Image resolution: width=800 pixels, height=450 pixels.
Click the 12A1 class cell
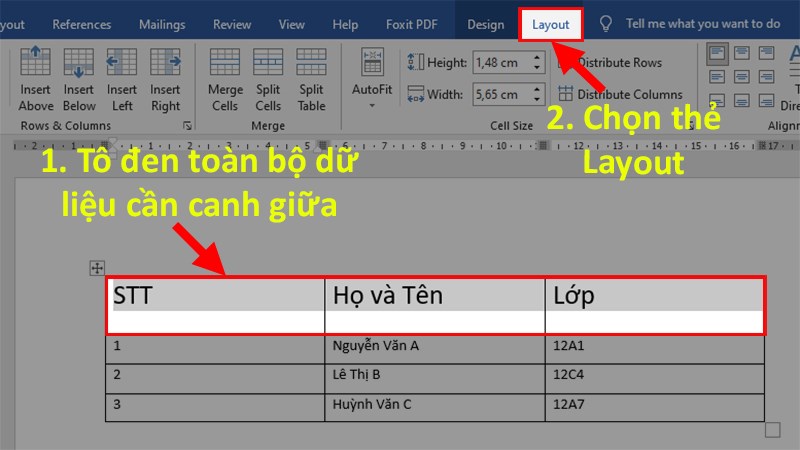[655, 349]
